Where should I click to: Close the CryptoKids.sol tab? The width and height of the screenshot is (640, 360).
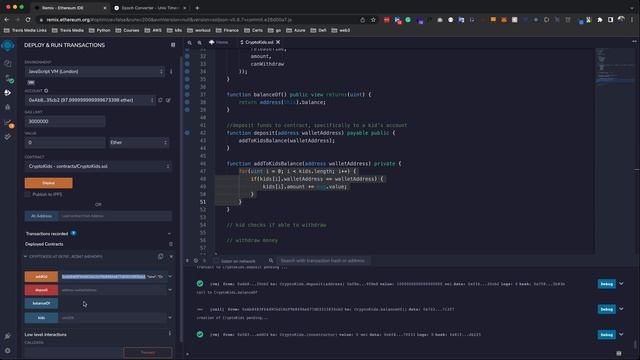[x=278, y=42]
